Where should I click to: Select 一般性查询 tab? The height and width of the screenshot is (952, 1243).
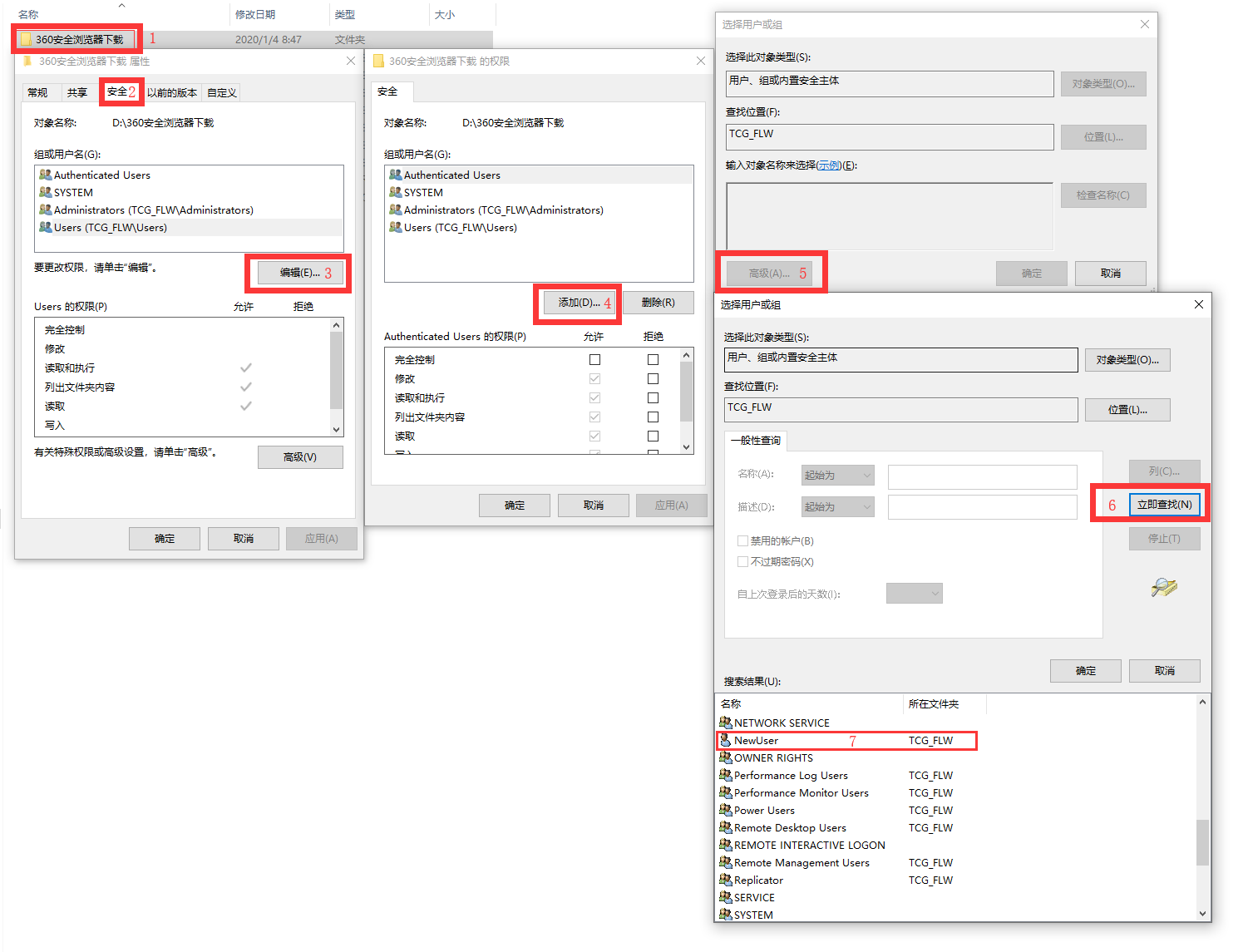coord(756,440)
